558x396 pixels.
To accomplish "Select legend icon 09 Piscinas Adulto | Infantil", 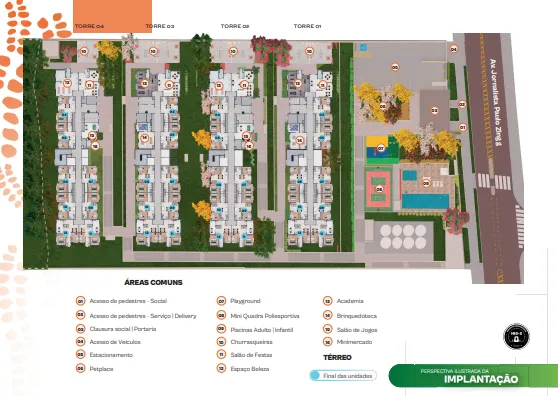I will click(x=221, y=329).
